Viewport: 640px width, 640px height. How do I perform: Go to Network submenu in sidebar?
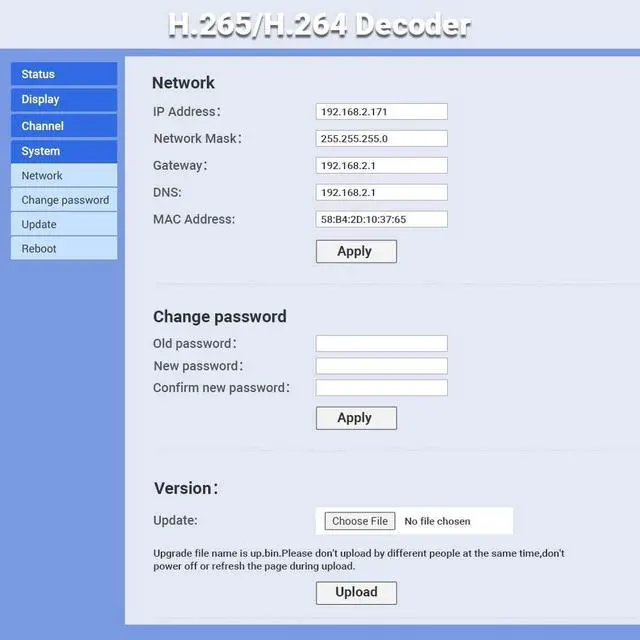[x=63, y=176]
